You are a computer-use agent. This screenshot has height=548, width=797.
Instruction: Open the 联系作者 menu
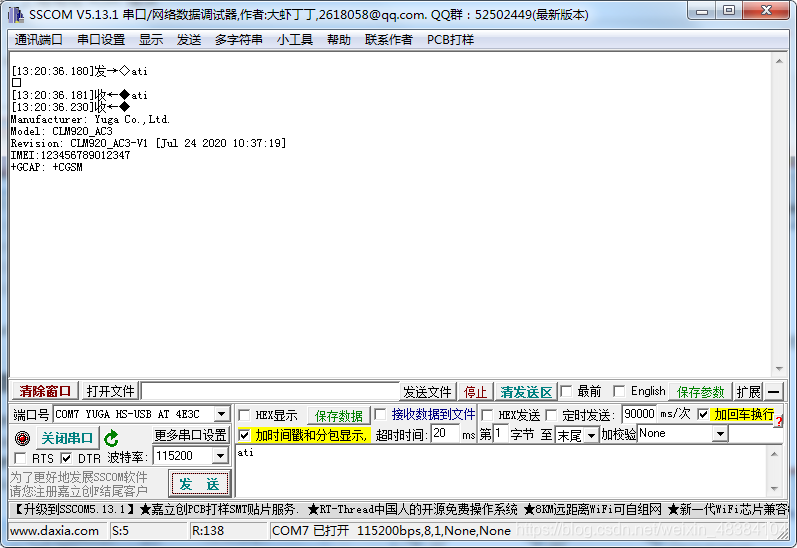coord(388,40)
